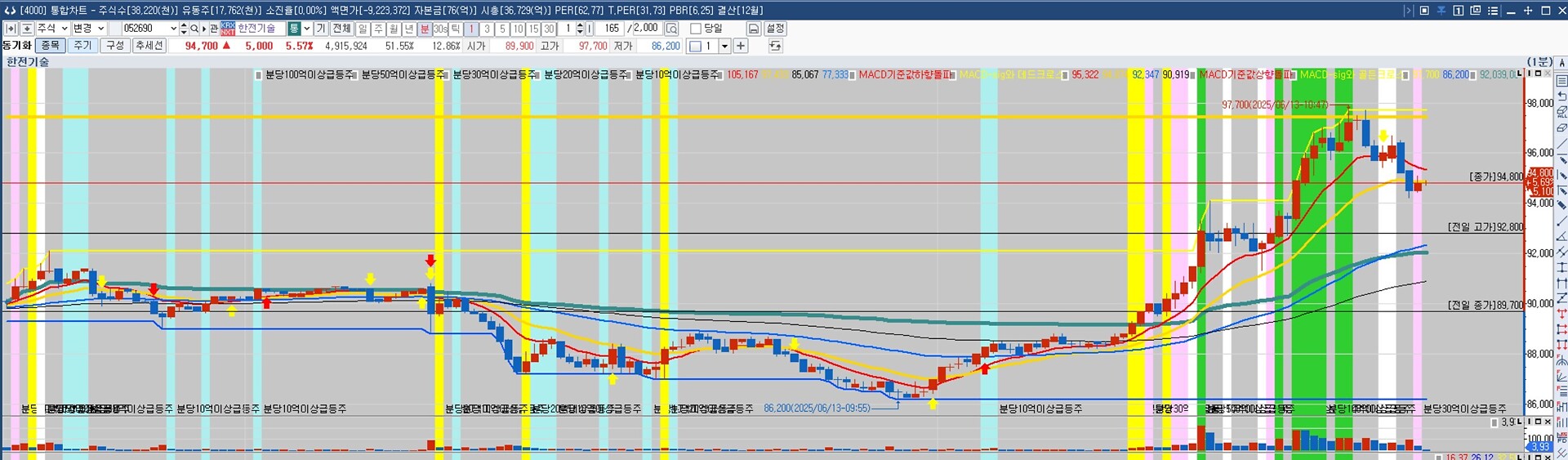Image resolution: width=1568 pixels, height=460 pixels.
Task: Click the skip-forward bar icon in title bar
Action: [x=1408, y=11]
